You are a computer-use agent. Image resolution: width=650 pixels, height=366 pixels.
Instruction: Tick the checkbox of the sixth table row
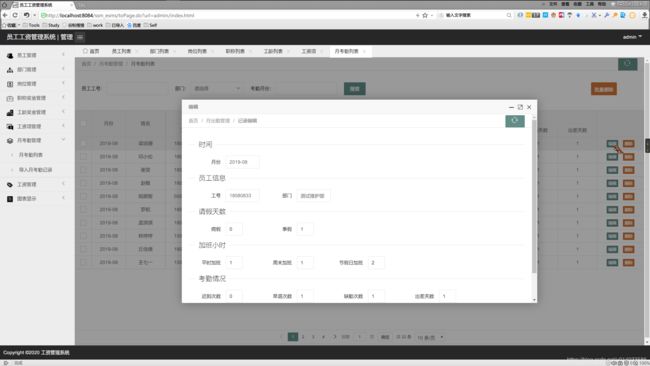click(84, 210)
